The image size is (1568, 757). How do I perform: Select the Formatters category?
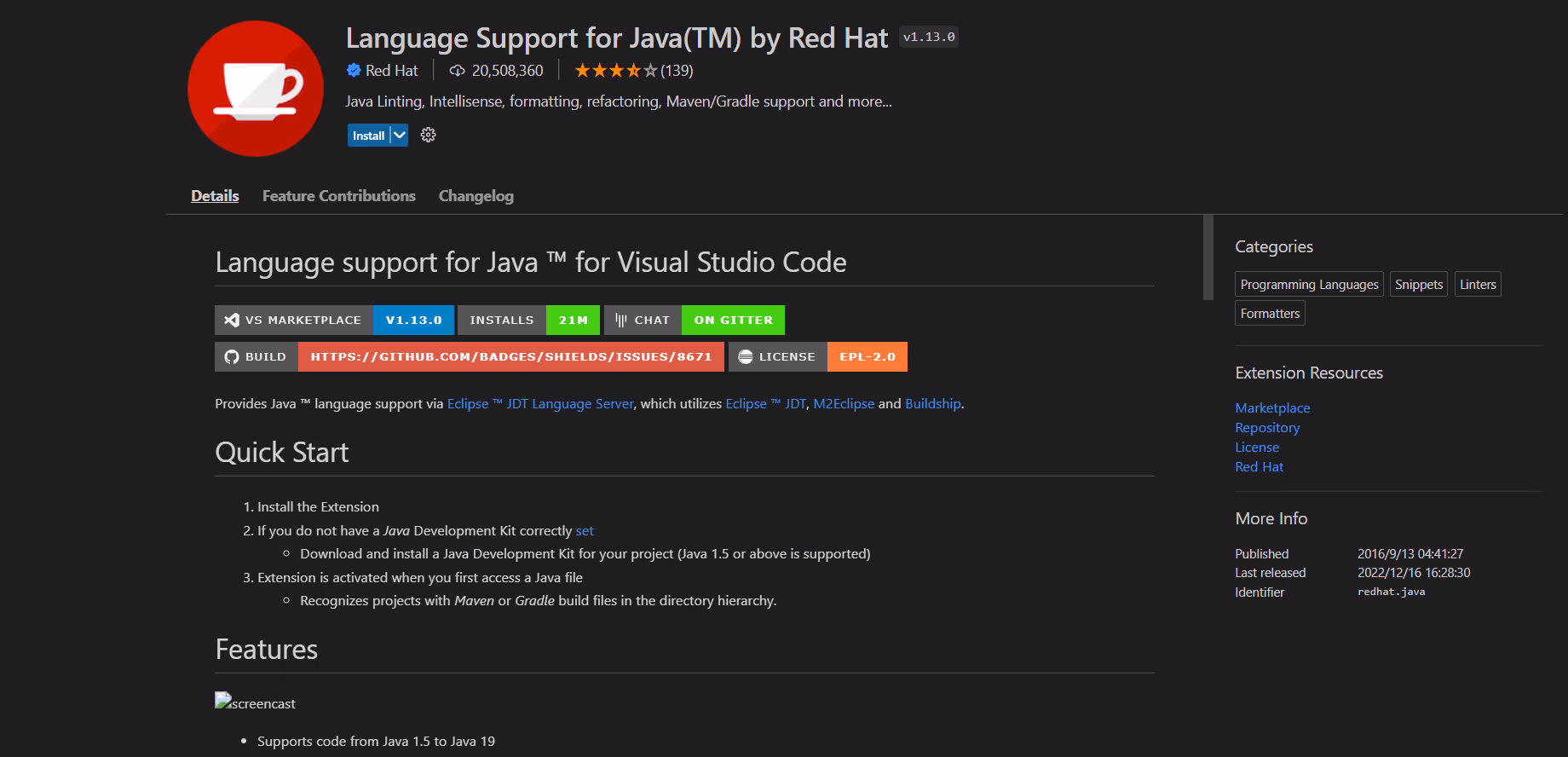coord(1270,314)
